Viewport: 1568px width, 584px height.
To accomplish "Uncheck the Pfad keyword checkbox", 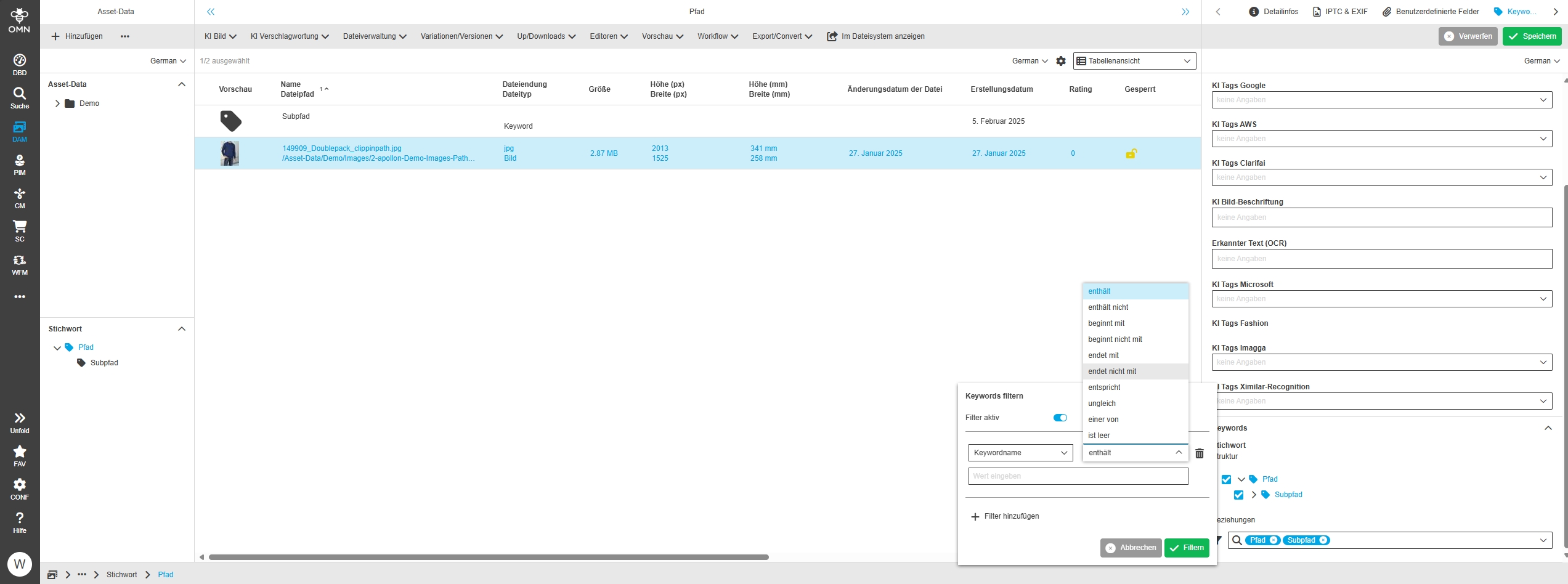I will tap(1226, 479).
